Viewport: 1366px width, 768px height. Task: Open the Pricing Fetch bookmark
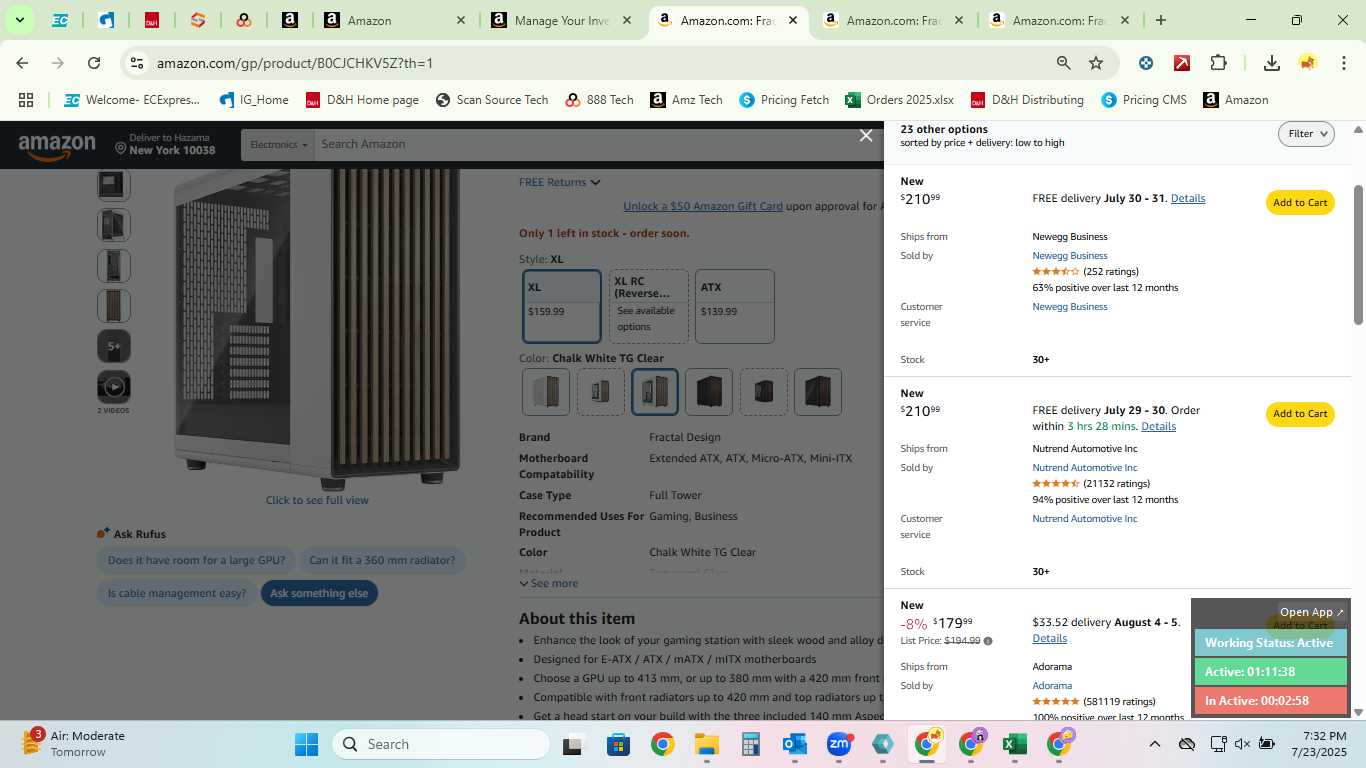(784, 100)
